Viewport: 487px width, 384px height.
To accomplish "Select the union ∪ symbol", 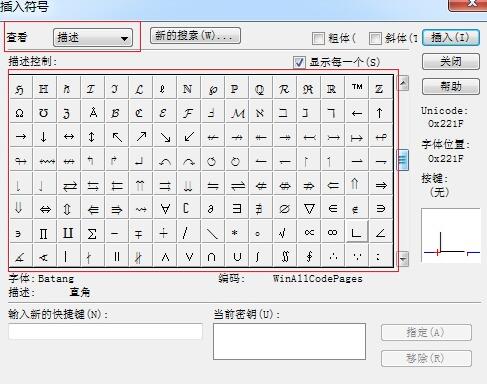I will point(237,256).
